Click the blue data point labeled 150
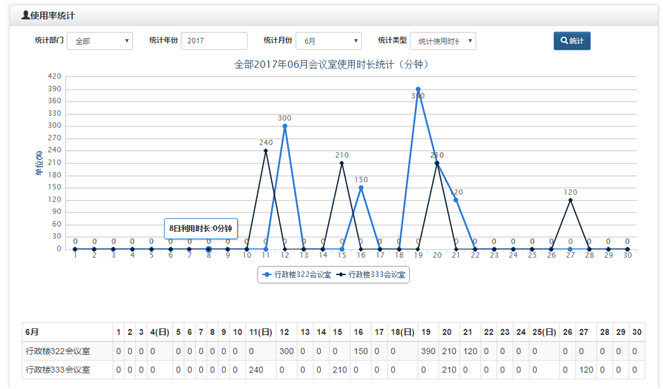 [361, 188]
